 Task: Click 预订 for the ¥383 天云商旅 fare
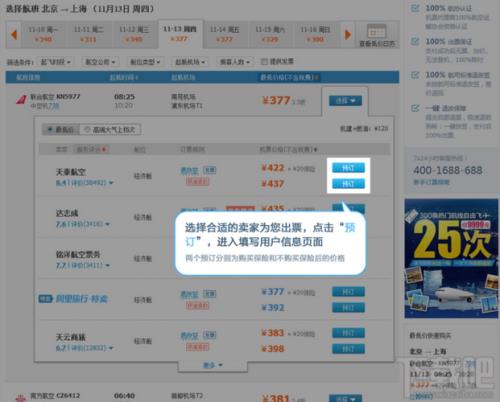[348, 333]
